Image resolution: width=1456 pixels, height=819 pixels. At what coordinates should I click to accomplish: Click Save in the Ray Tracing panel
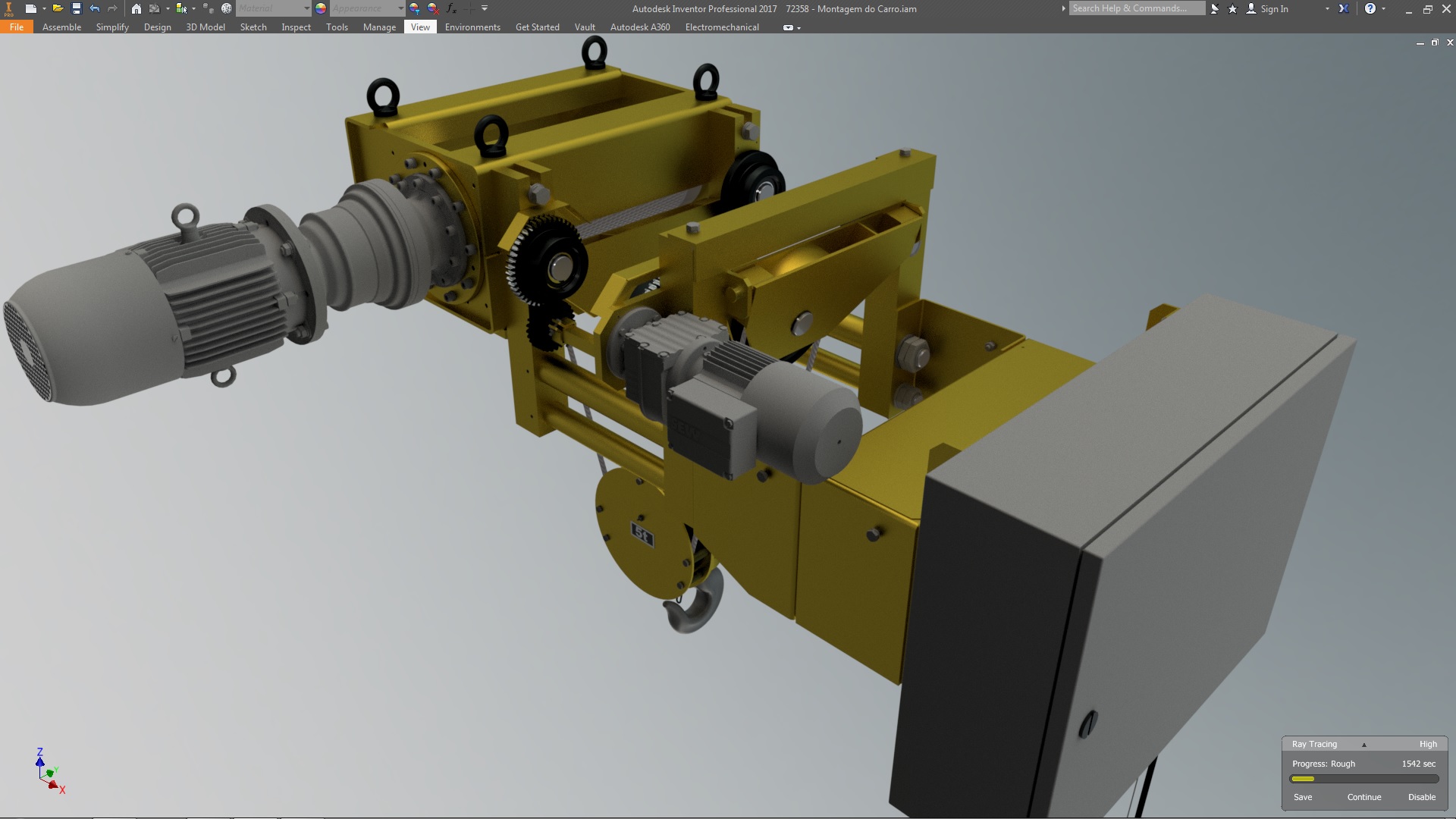tap(1302, 797)
